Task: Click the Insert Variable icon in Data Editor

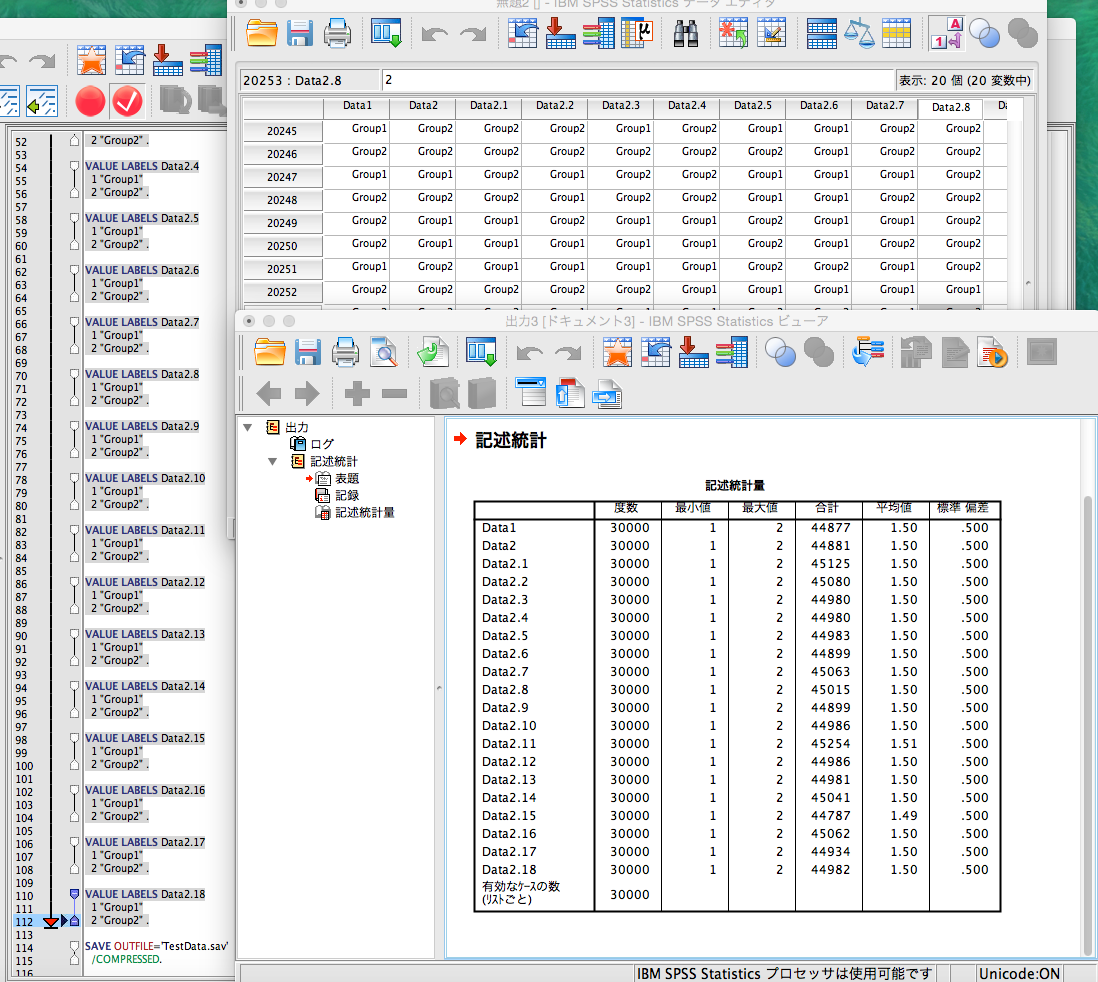Action: pyautogui.click(x=772, y=33)
